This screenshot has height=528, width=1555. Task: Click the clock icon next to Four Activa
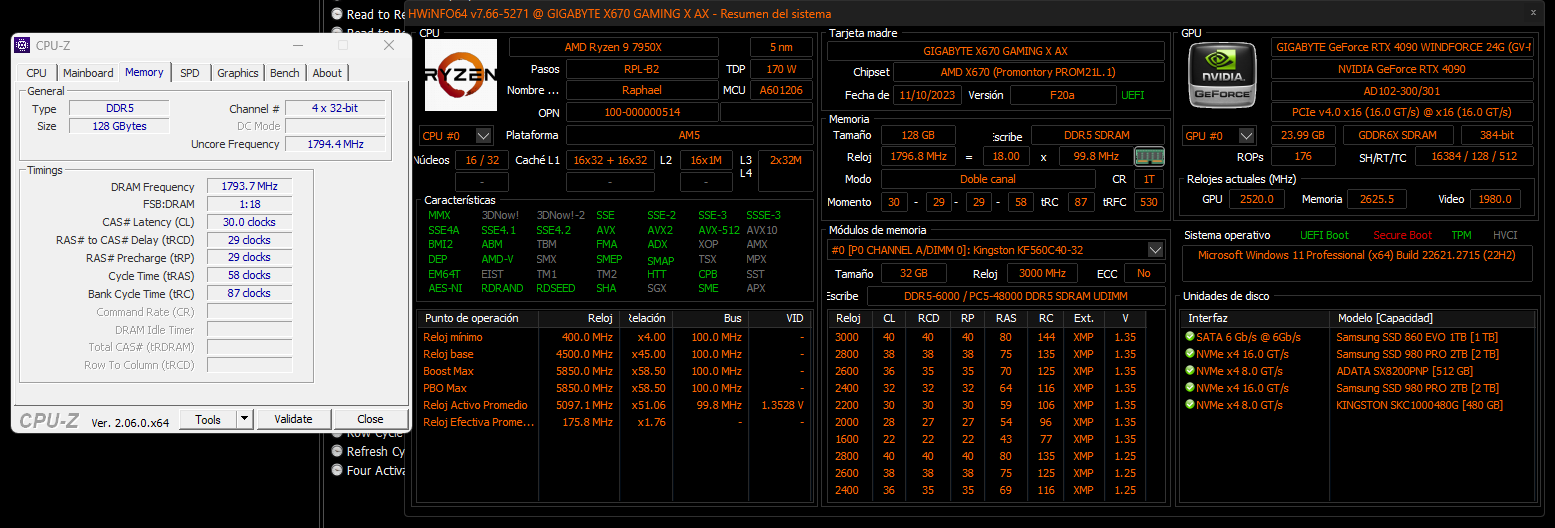[x=337, y=470]
